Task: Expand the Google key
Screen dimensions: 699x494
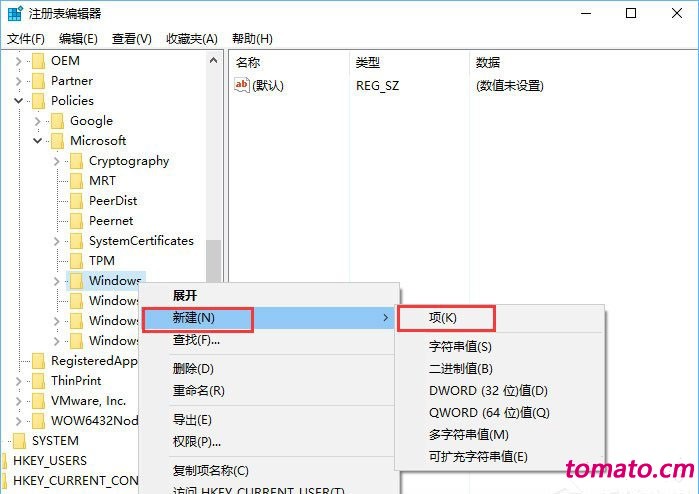Action: tap(37, 121)
